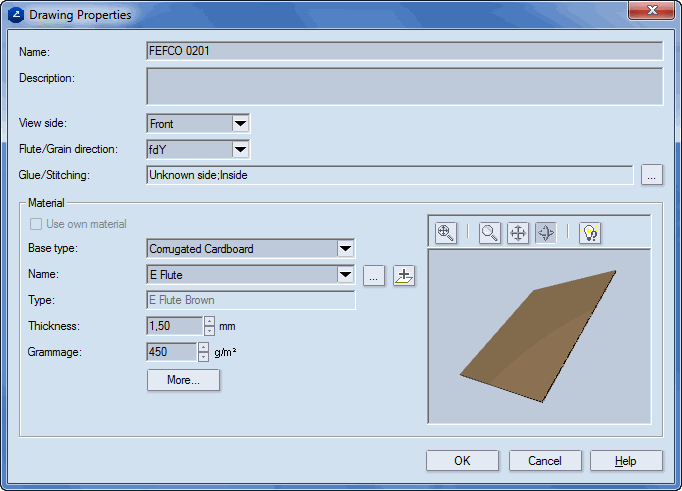Enable the Use own material checkbox

pyautogui.click(x=37, y=224)
